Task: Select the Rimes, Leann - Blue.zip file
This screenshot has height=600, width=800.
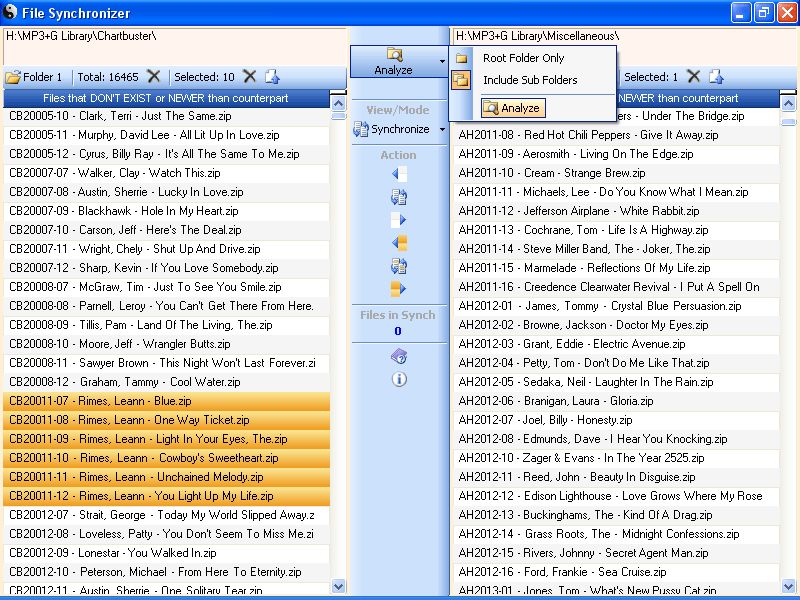Action: point(166,401)
